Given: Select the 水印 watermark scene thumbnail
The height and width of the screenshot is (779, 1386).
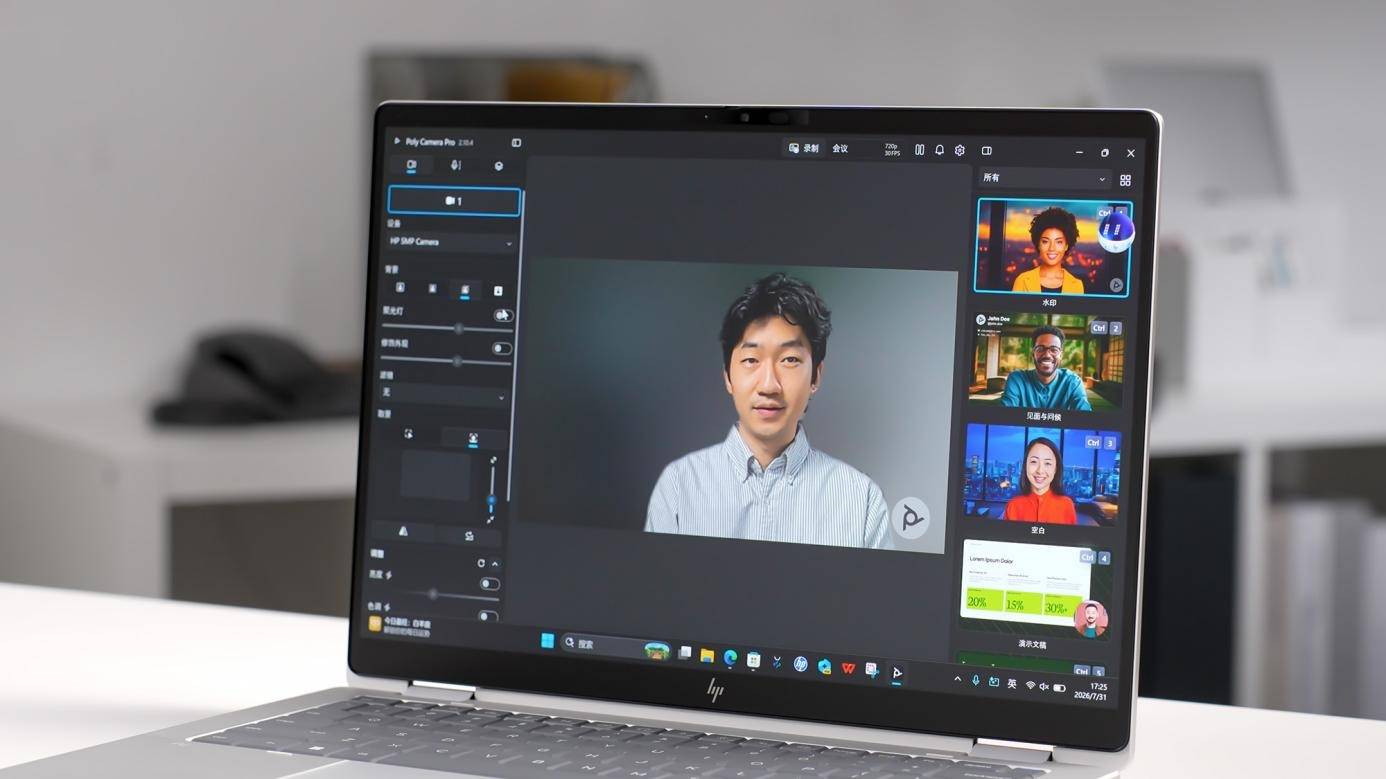Looking at the screenshot, I should 1053,246.
